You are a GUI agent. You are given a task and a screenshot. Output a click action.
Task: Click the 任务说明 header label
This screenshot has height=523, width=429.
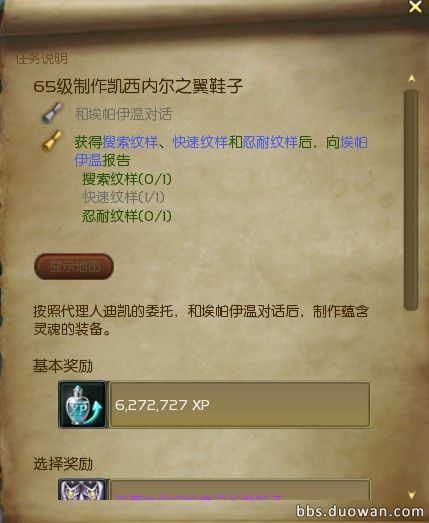[x=42, y=59]
